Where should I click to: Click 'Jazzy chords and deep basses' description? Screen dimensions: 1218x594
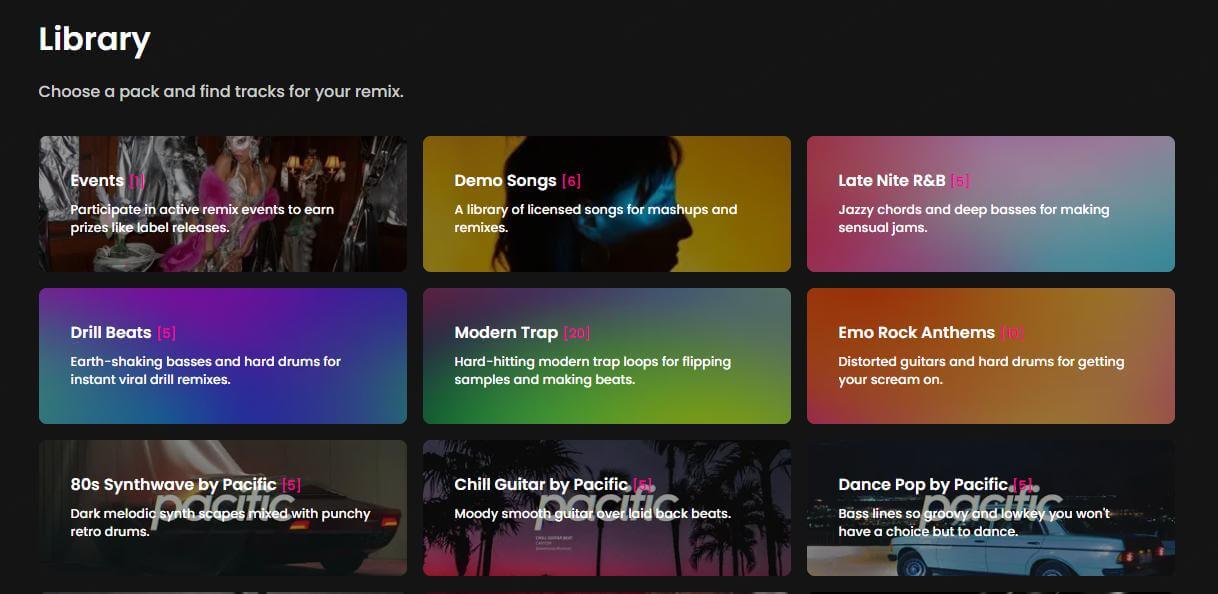point(974,219)
